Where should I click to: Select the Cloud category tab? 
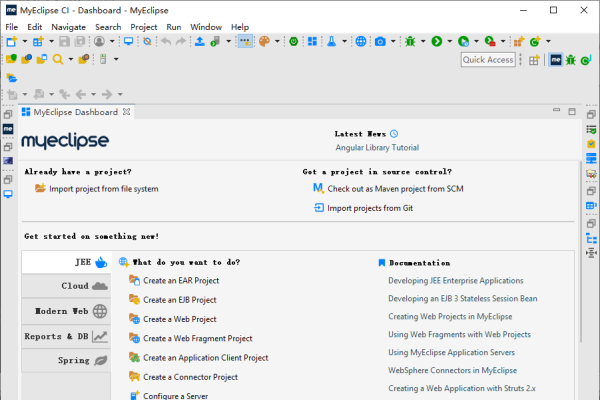pos(66,286)
